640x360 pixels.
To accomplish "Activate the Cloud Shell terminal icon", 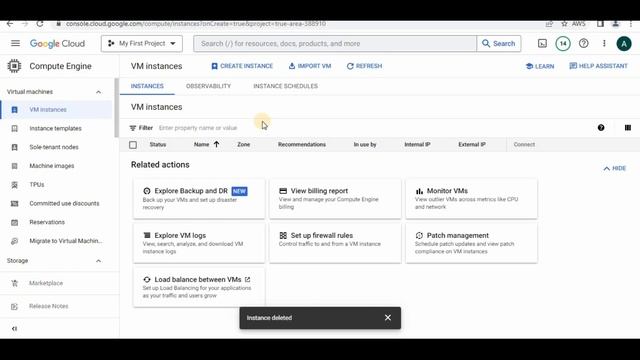I will [x=542, y=43].
